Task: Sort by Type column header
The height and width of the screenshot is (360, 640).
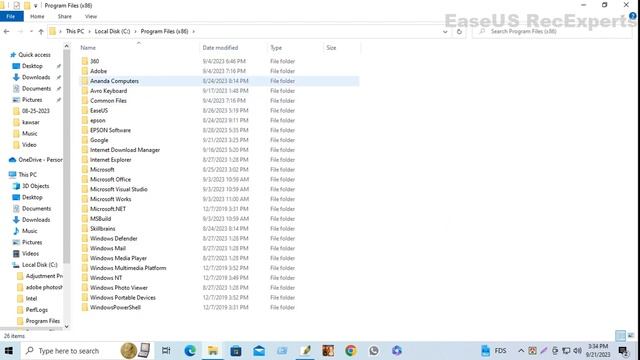Action: pyautogui.click(x=276, y=48)
